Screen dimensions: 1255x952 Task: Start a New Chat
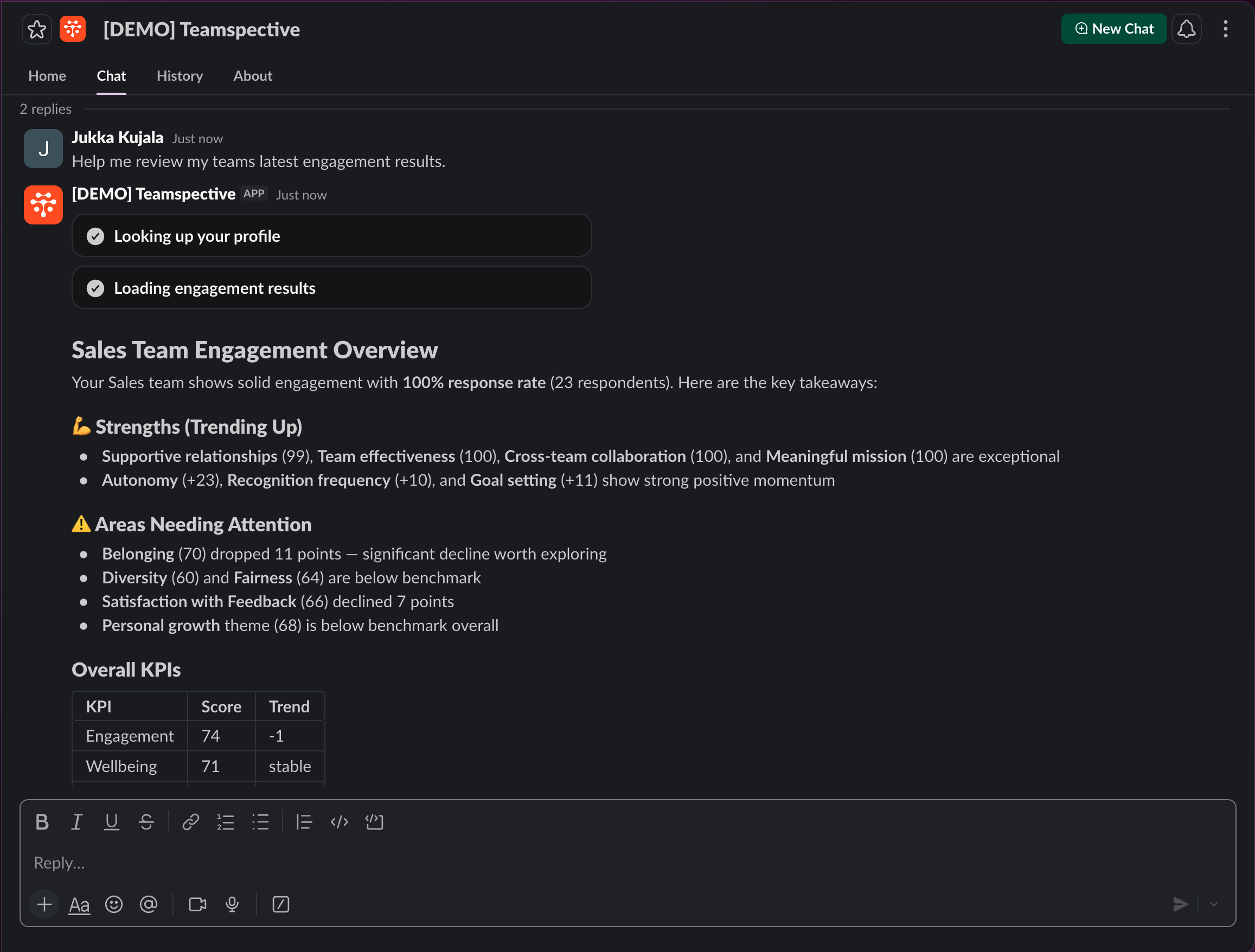click(1113, 29)
